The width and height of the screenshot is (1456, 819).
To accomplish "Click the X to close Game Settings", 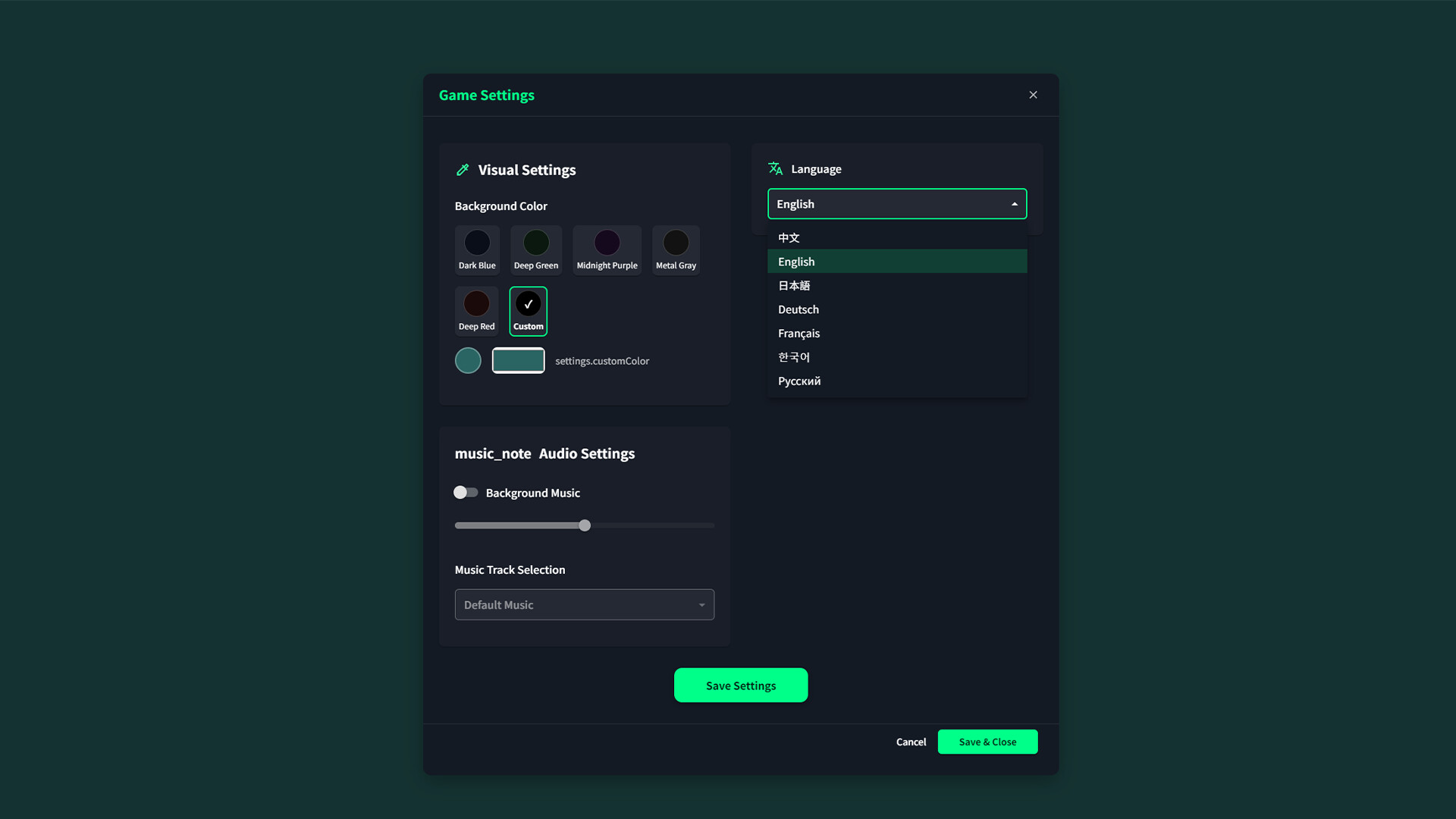I will [x=1033, y=95].
